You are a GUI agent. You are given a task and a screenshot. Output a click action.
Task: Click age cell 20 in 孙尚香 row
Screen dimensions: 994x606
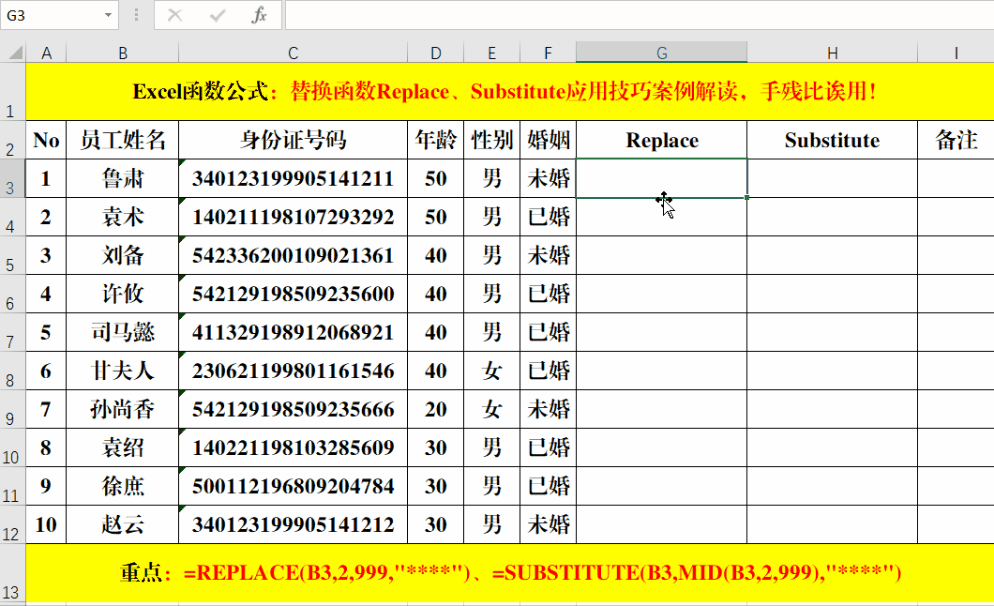pos(436,409)
